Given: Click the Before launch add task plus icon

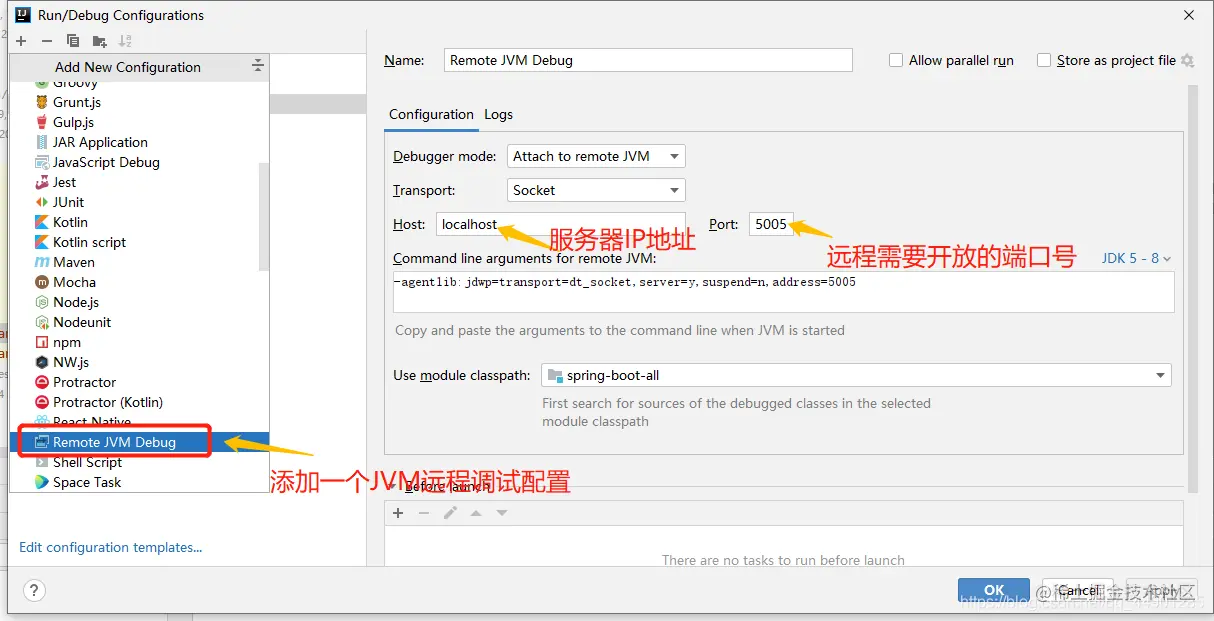Looking at the screenshot, I should [398, 512].
